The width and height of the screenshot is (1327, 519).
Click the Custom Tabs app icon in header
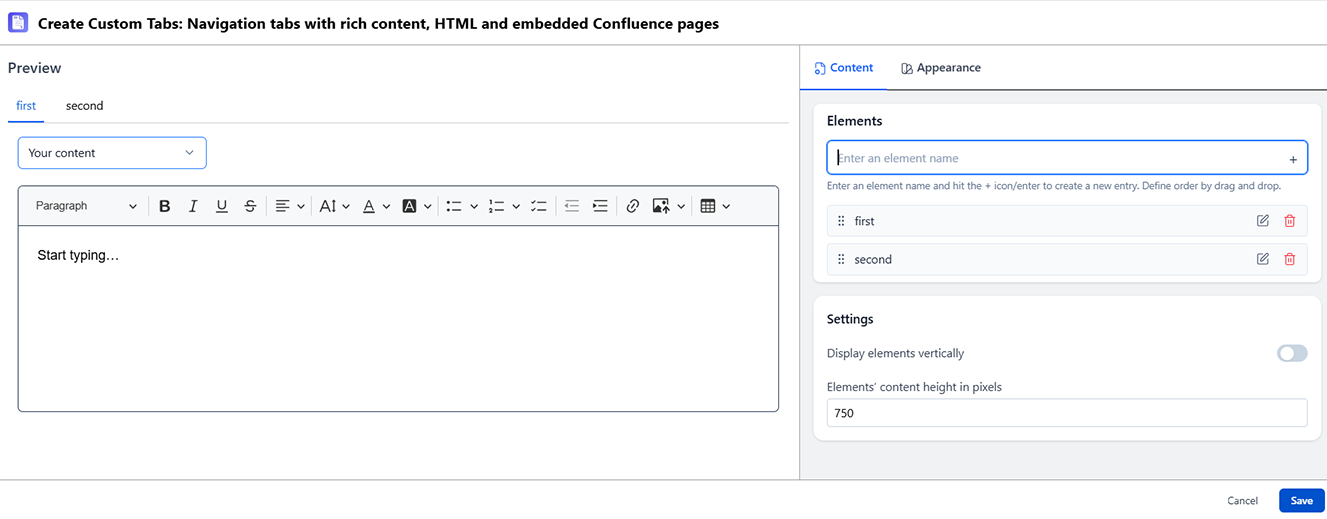point(18,22)
